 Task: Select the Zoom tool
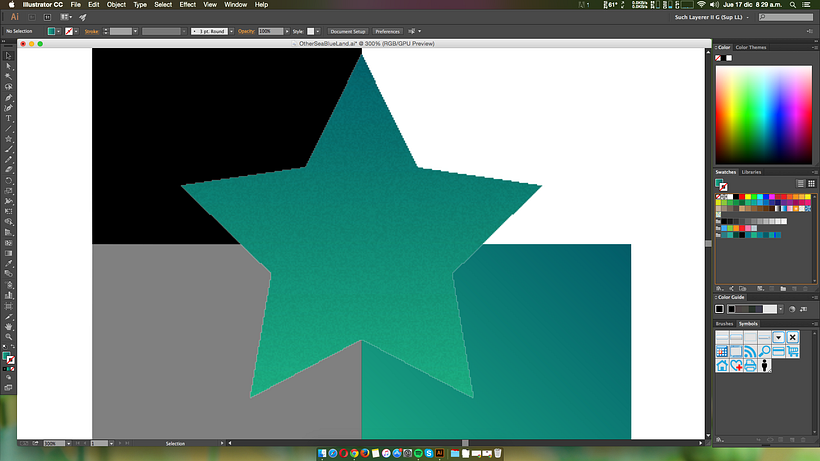tap(8, 337)
